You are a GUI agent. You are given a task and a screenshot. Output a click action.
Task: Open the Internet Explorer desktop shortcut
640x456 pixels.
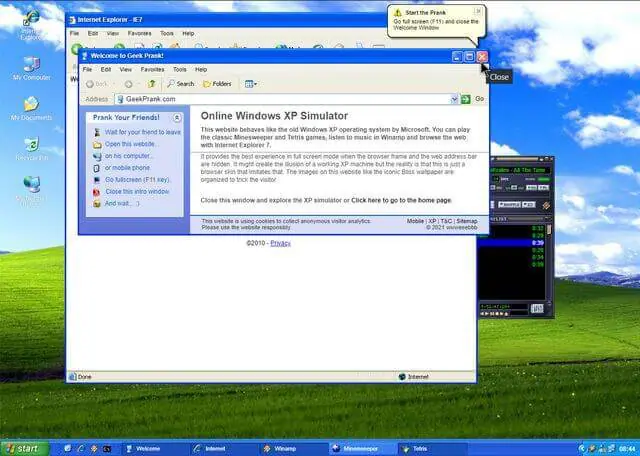point(31,25)
